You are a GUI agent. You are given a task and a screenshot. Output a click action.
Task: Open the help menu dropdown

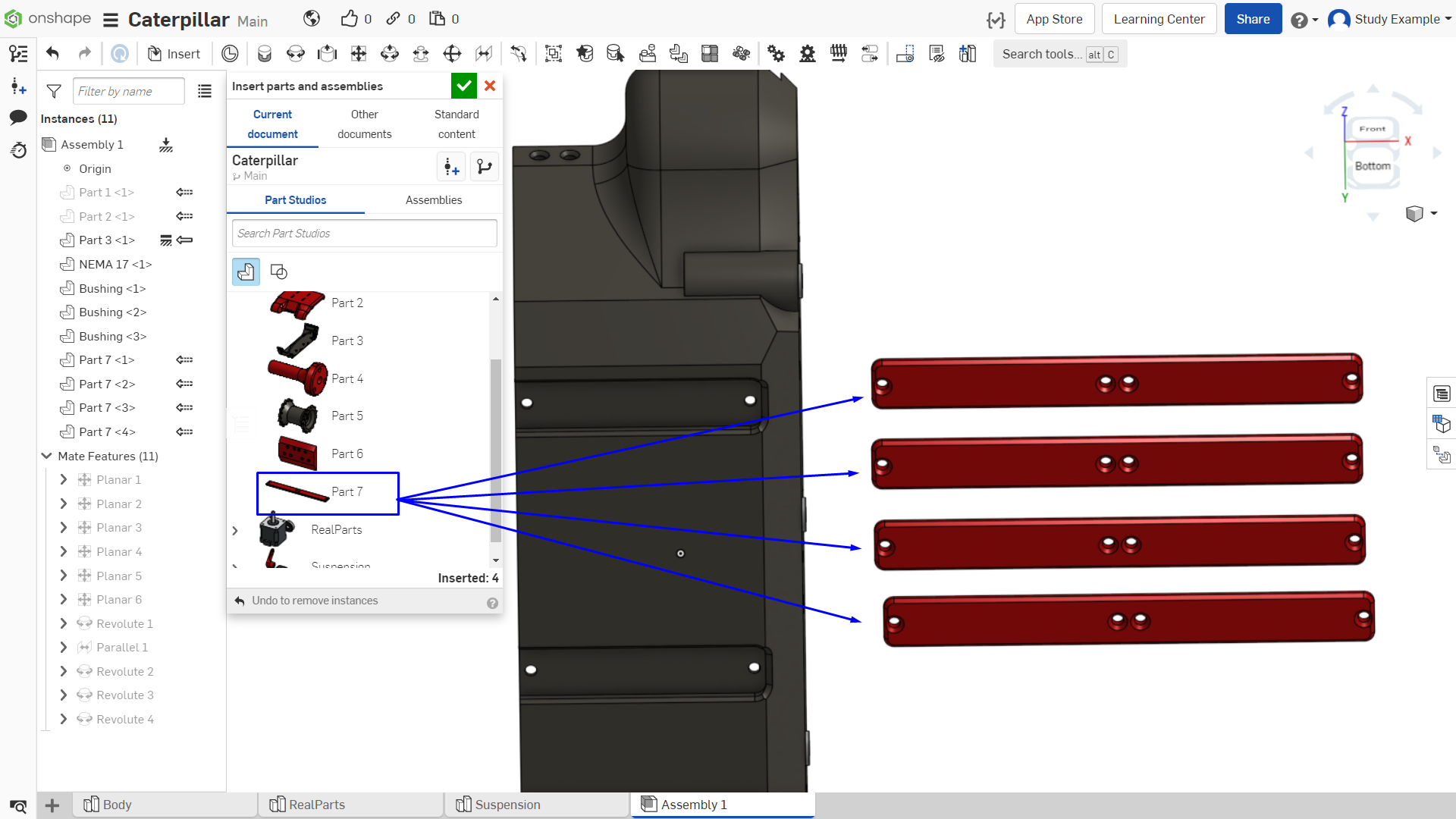[x=1304, y=20]
